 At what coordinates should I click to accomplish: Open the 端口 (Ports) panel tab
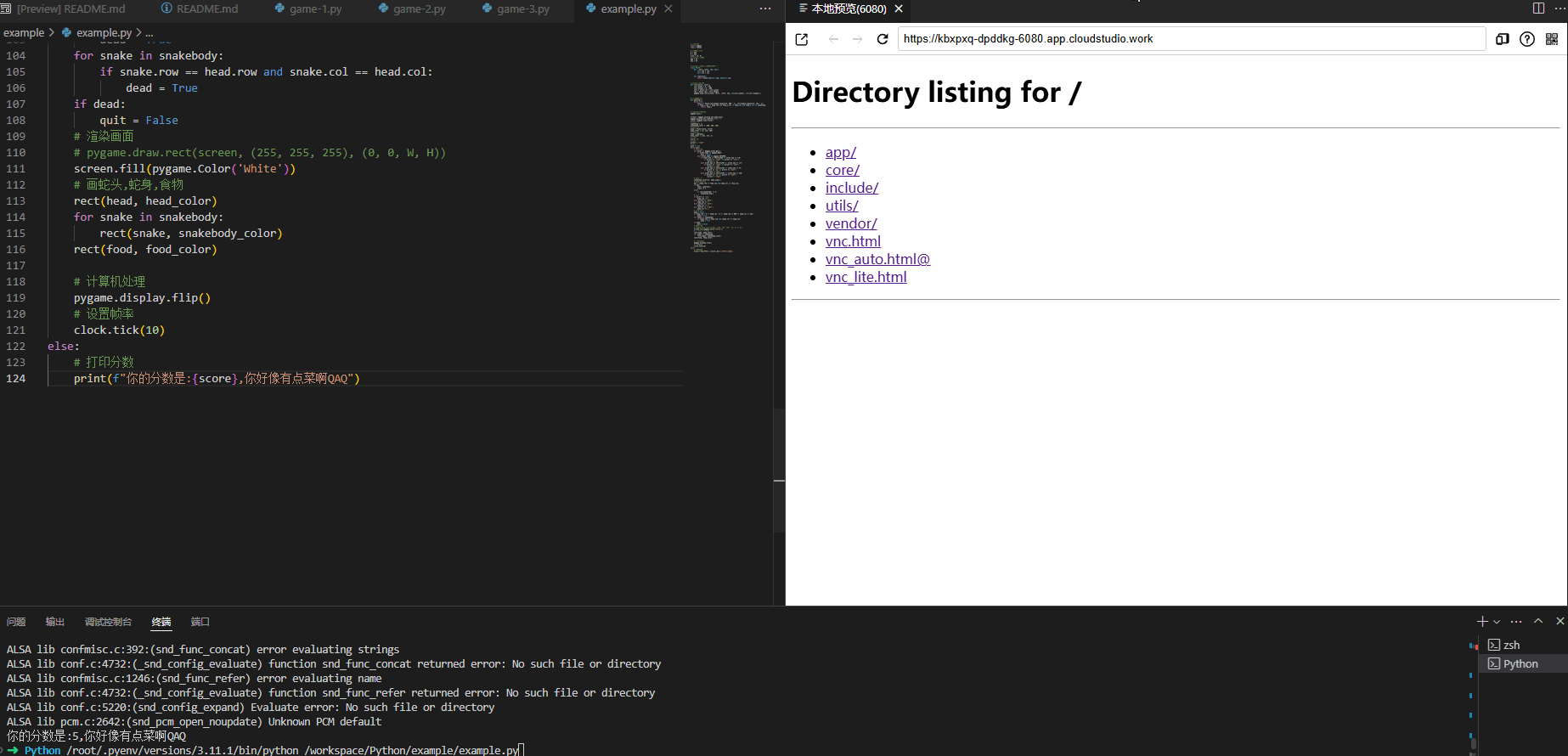(200, 622)
